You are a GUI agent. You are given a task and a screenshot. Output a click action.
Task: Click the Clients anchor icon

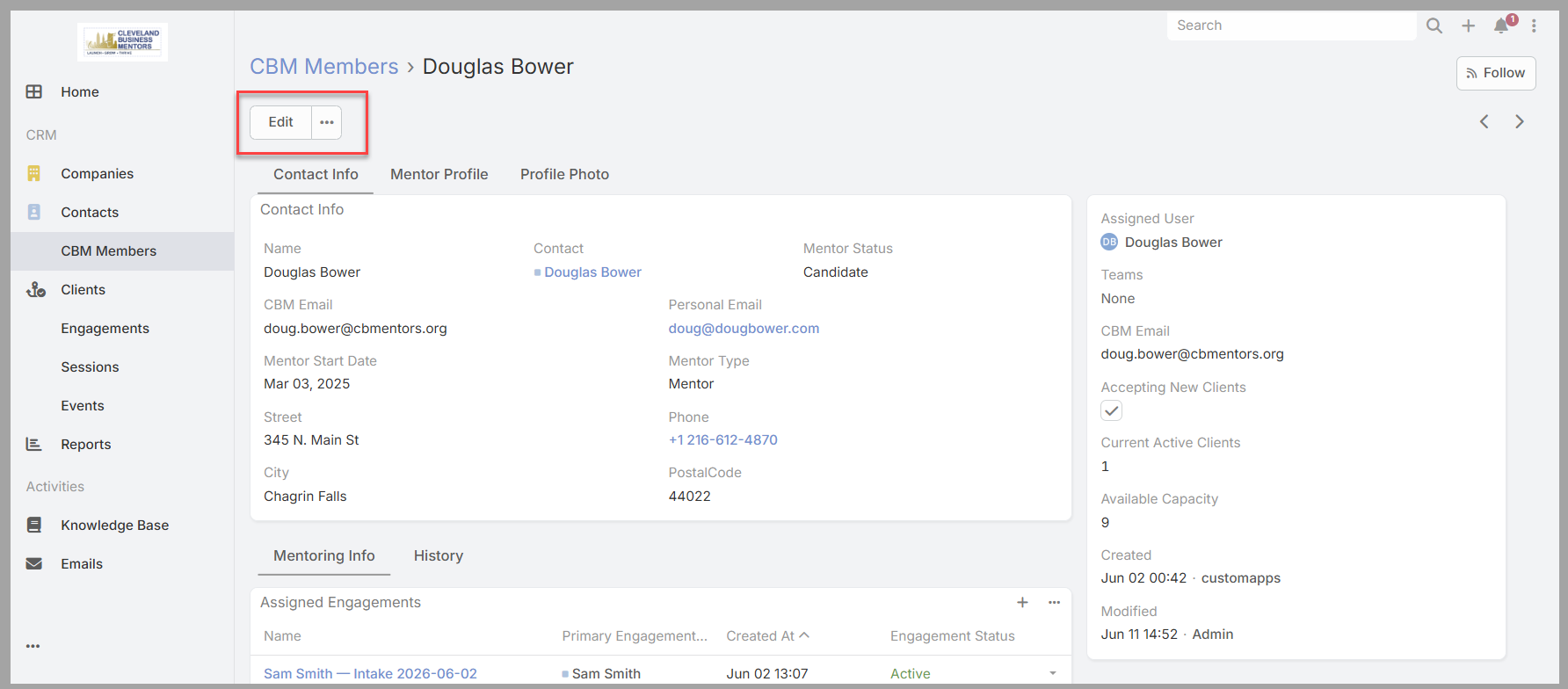click(x=36, y=289)
